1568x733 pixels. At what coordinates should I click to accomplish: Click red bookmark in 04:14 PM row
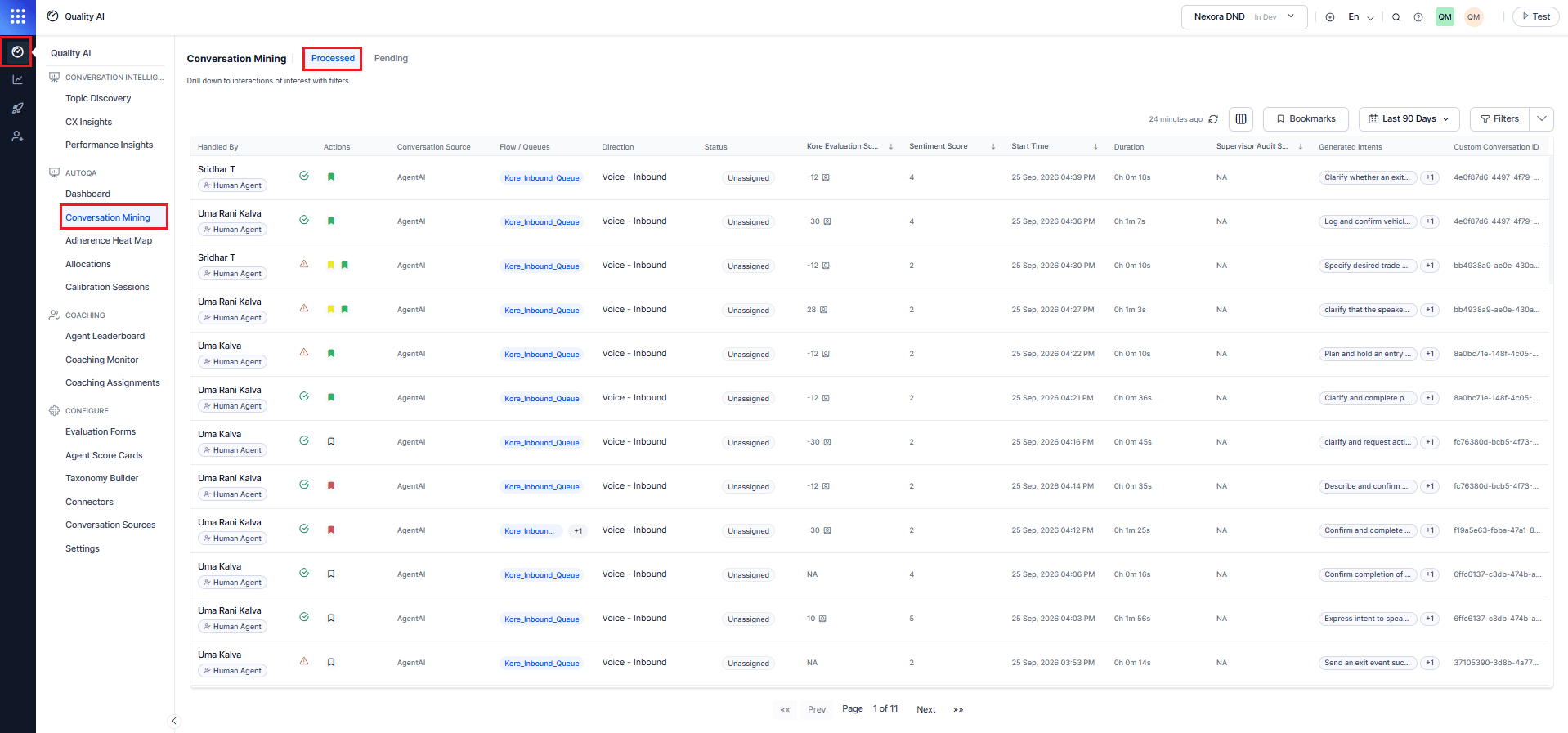(x=331, y=485)
